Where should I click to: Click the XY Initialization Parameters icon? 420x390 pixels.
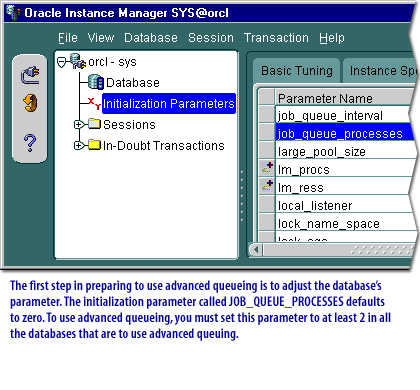[x=94, y=103]
